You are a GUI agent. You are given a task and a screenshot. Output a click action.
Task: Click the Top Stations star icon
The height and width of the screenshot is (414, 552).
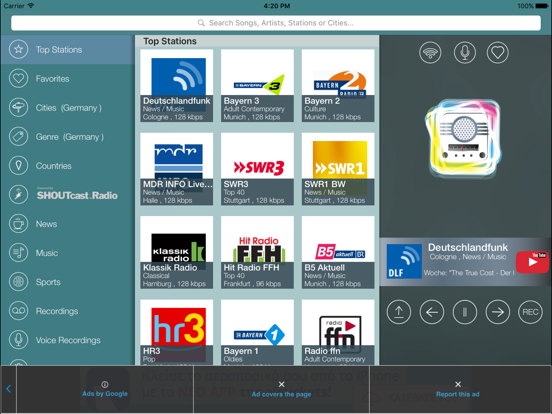[18, 50]
